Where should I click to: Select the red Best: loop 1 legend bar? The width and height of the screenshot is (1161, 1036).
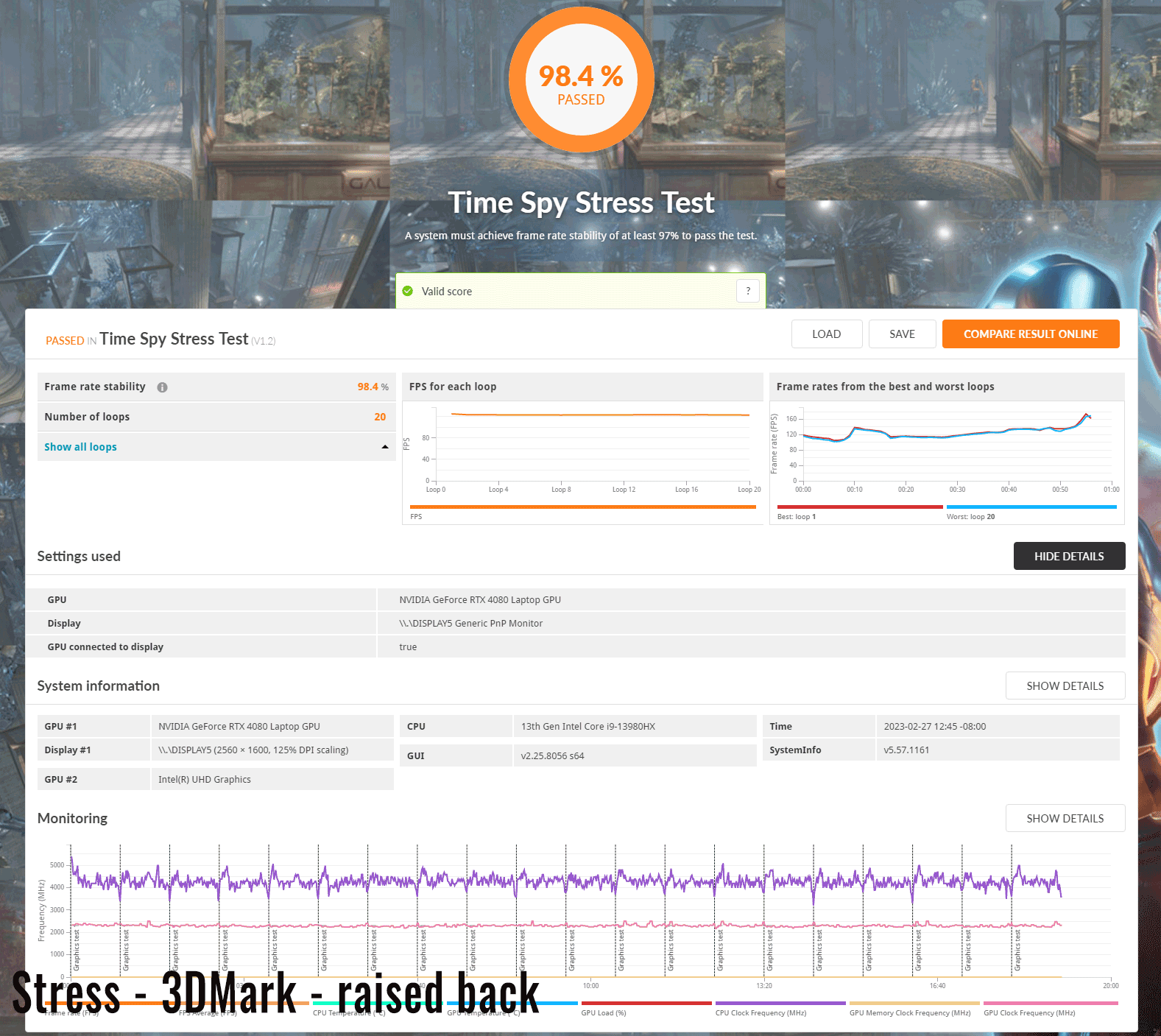tap(860, 507)
